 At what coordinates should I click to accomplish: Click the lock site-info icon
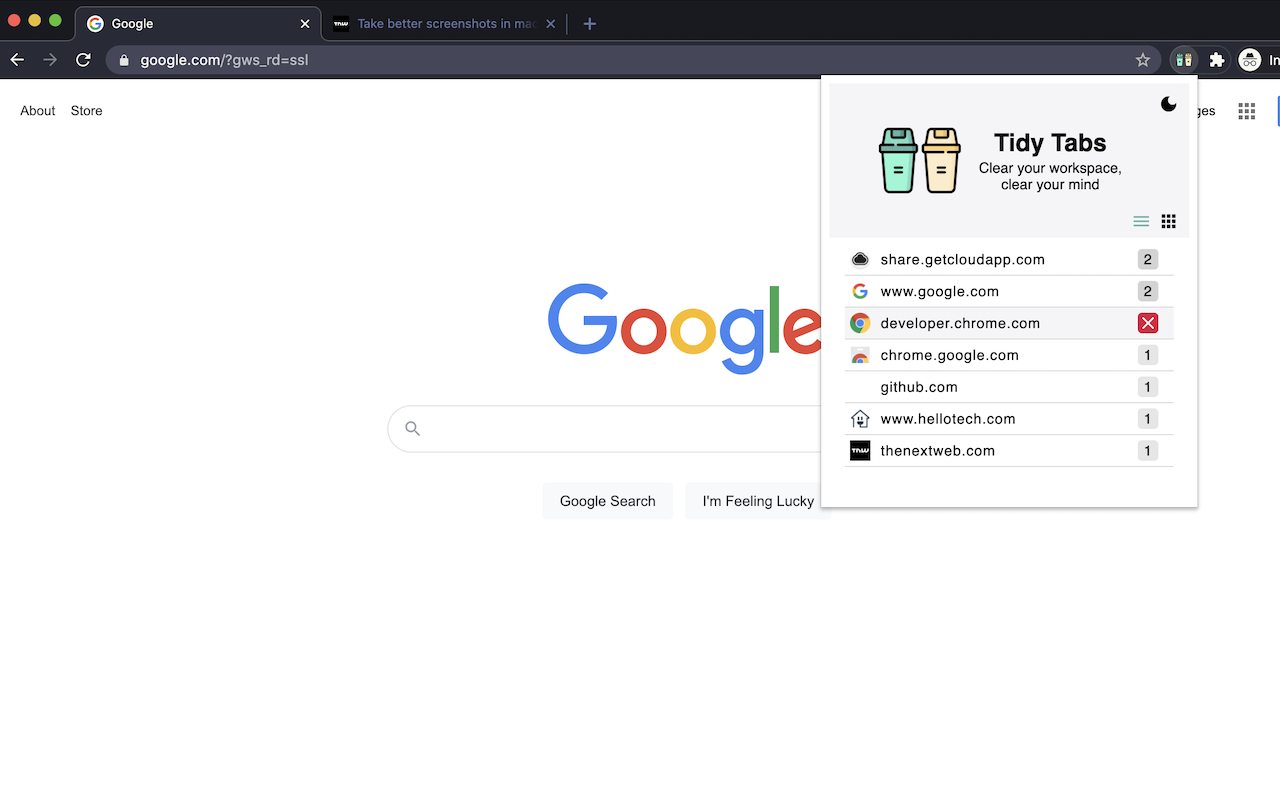pos(124,60)
